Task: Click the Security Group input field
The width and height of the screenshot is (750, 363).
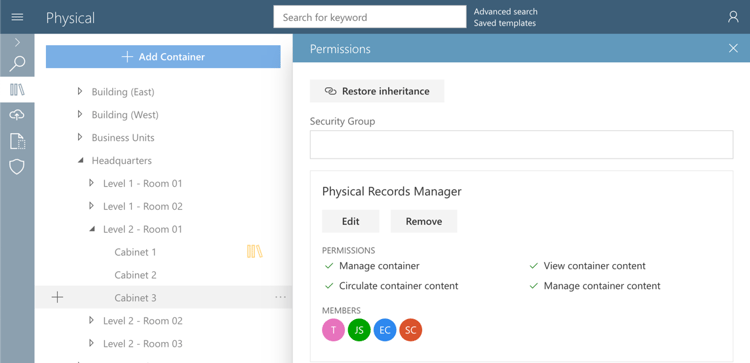Action: [521, 144]
